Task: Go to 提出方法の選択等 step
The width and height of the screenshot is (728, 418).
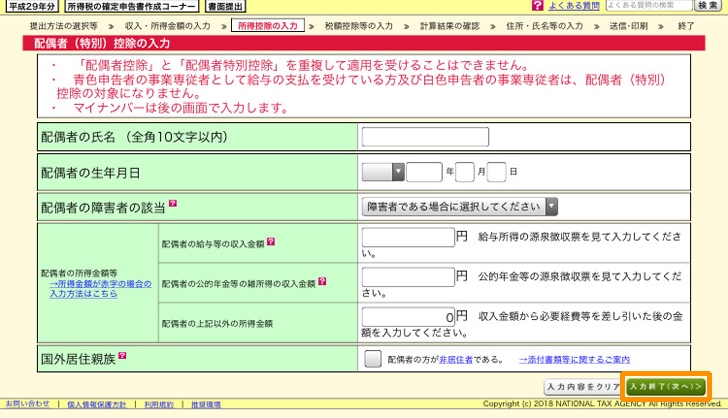Action: pyautogui.click(x=63, y=26)
